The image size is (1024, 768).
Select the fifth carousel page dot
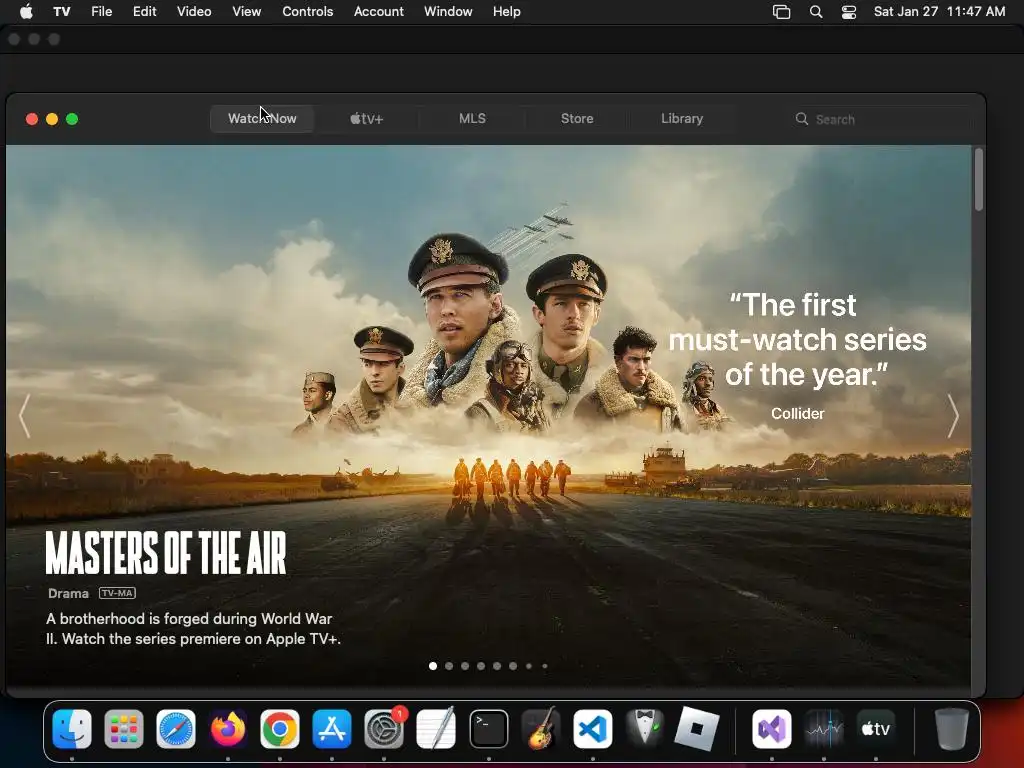(x=497, y=666)
